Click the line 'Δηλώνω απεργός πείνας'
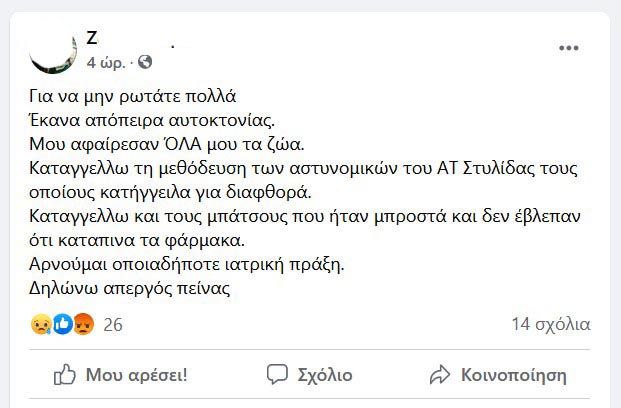Screen dimensions: 621x408 pyautogui.click(x=130, y=288)
